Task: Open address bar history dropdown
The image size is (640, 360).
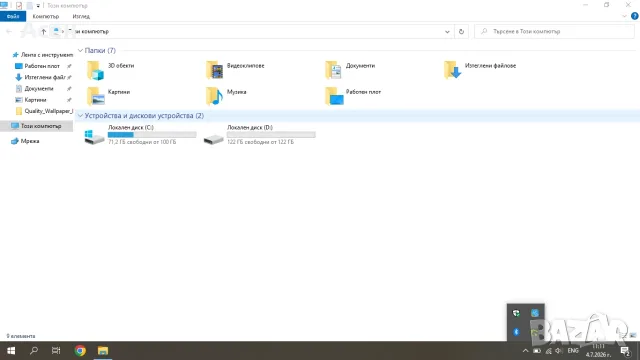Action: (447, 31)
